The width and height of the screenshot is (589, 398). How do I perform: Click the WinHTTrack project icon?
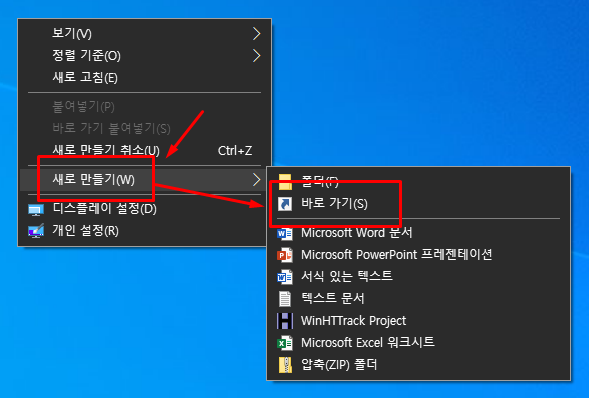coord(285,321)
